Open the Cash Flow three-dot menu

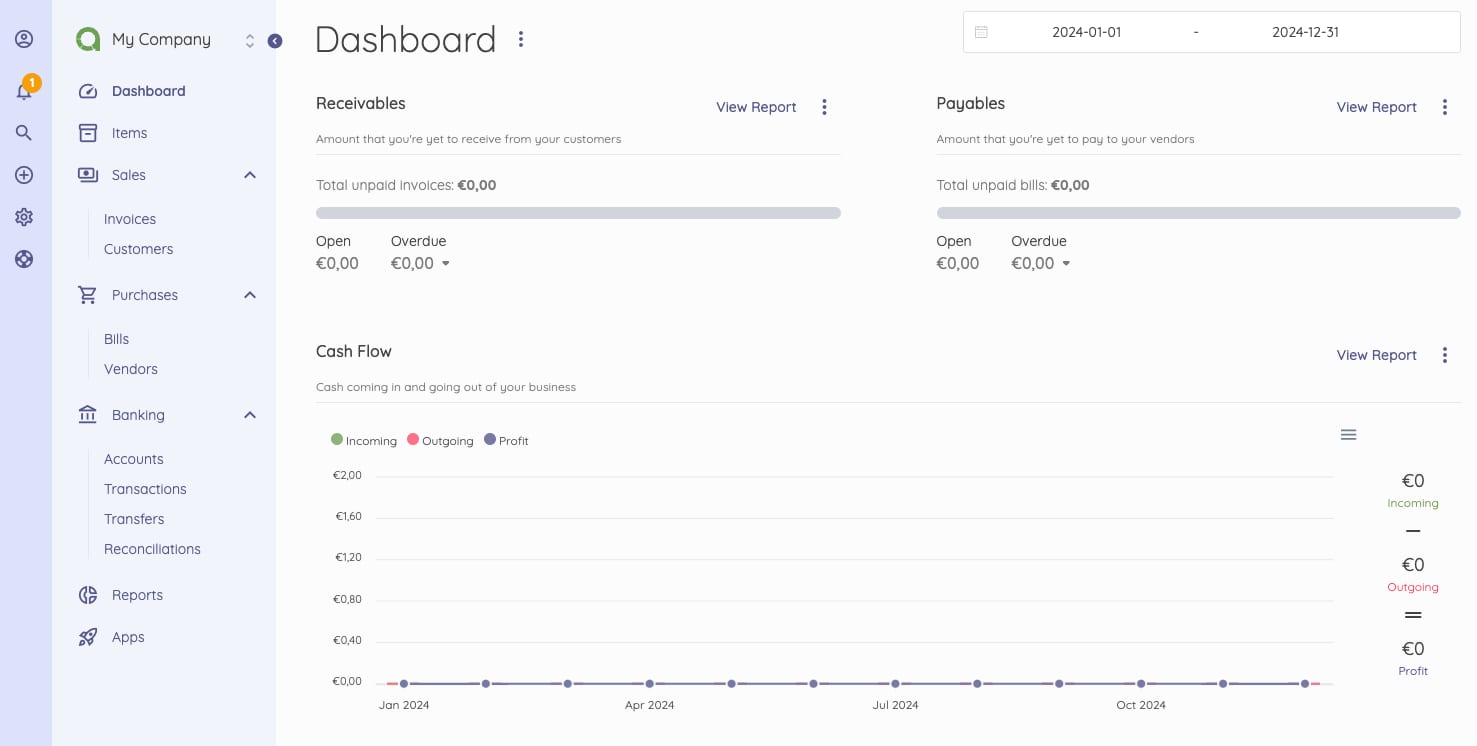(1445, 355)
